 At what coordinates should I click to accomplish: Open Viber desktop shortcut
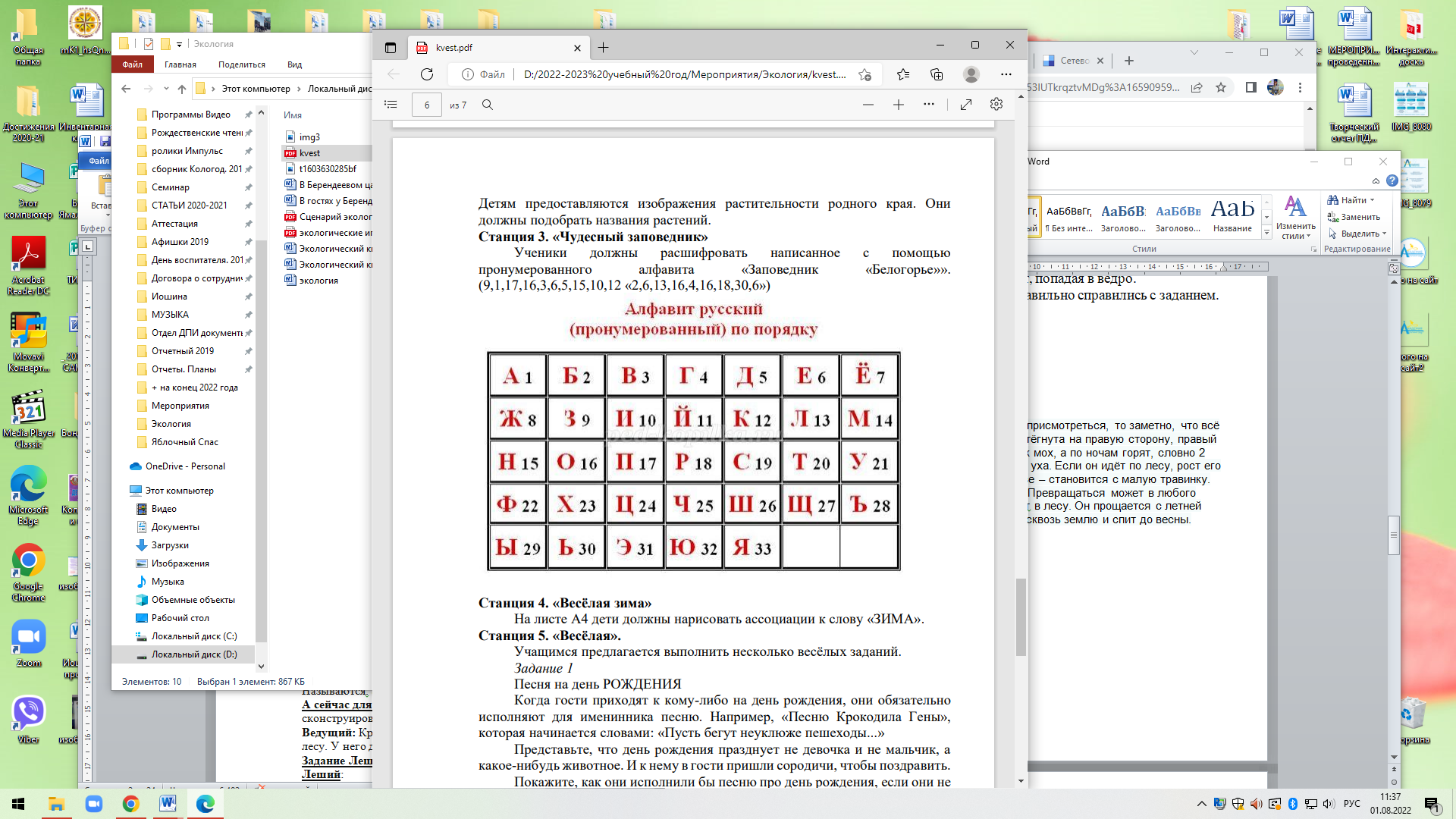28,720
